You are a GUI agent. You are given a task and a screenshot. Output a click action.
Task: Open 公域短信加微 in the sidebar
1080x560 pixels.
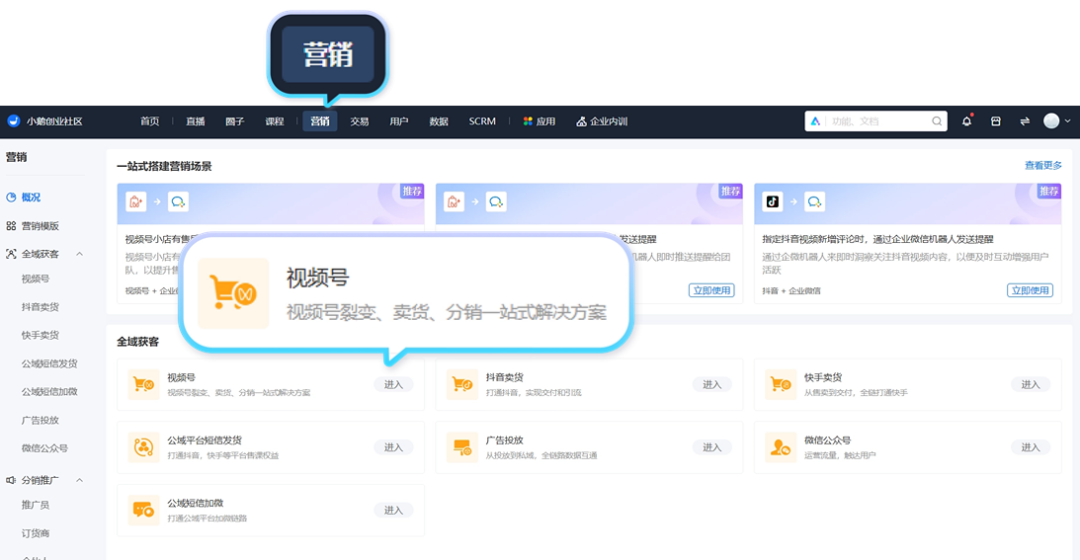tap(49, 392)
